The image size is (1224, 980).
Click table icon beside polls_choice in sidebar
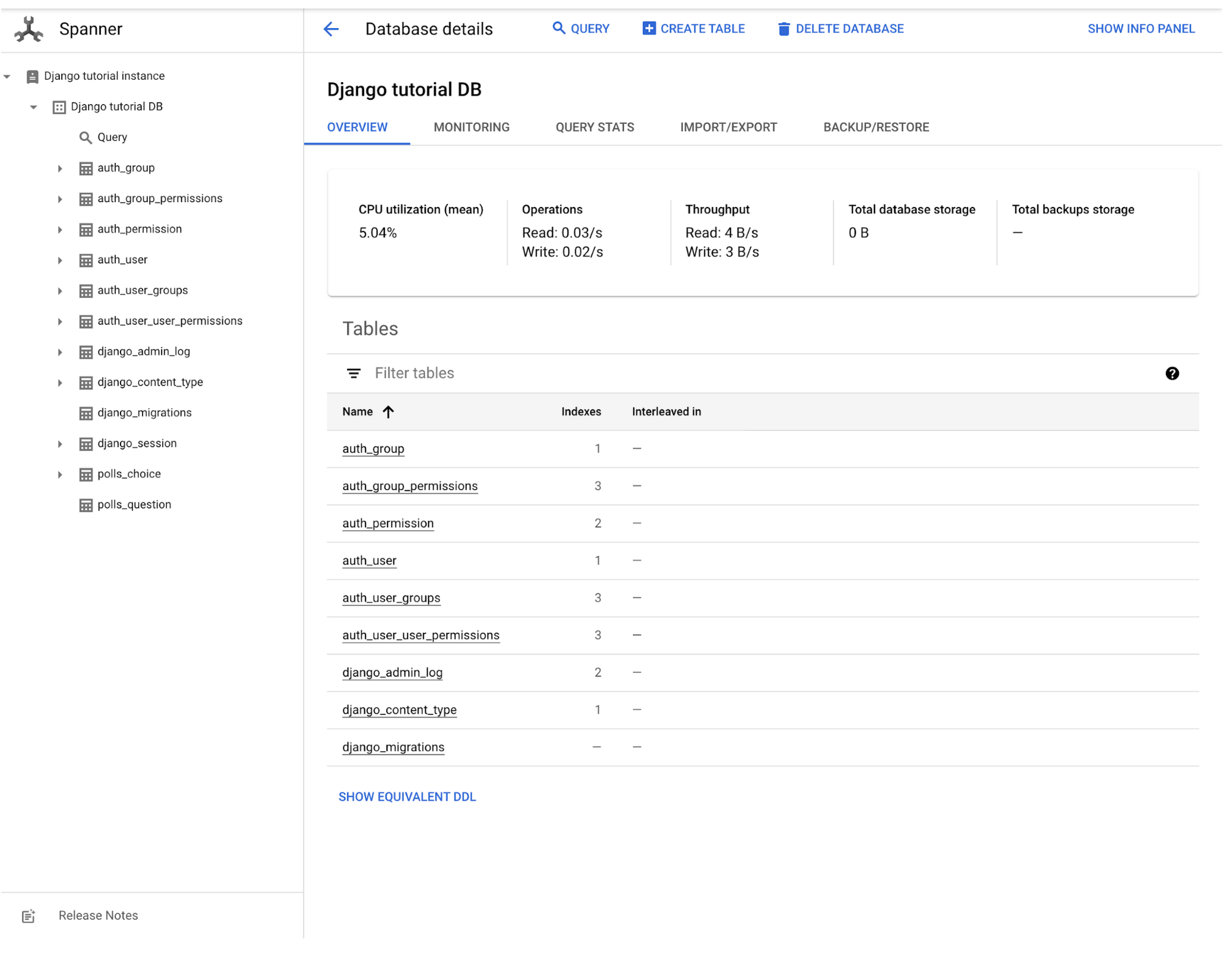click(86, 474)
